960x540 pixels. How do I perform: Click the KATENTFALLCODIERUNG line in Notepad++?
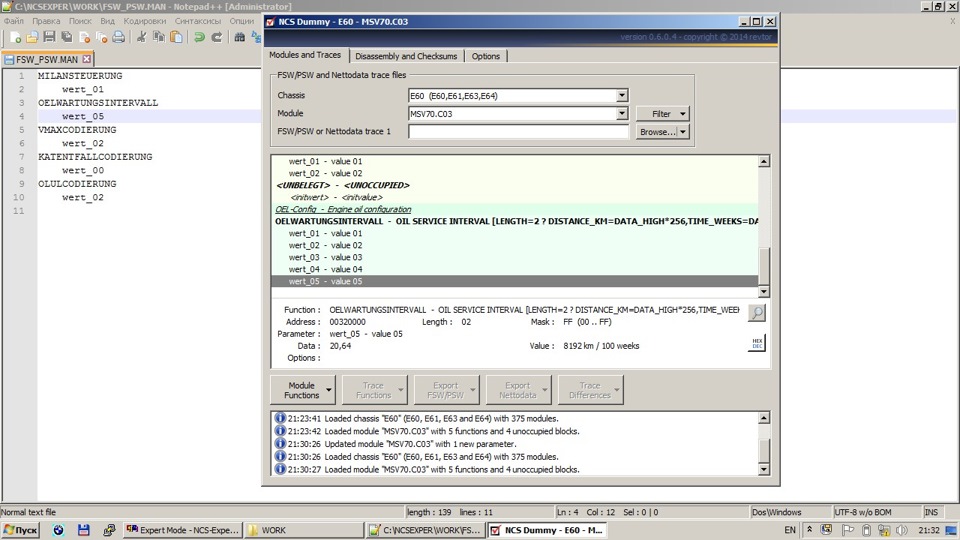point(95,157)
